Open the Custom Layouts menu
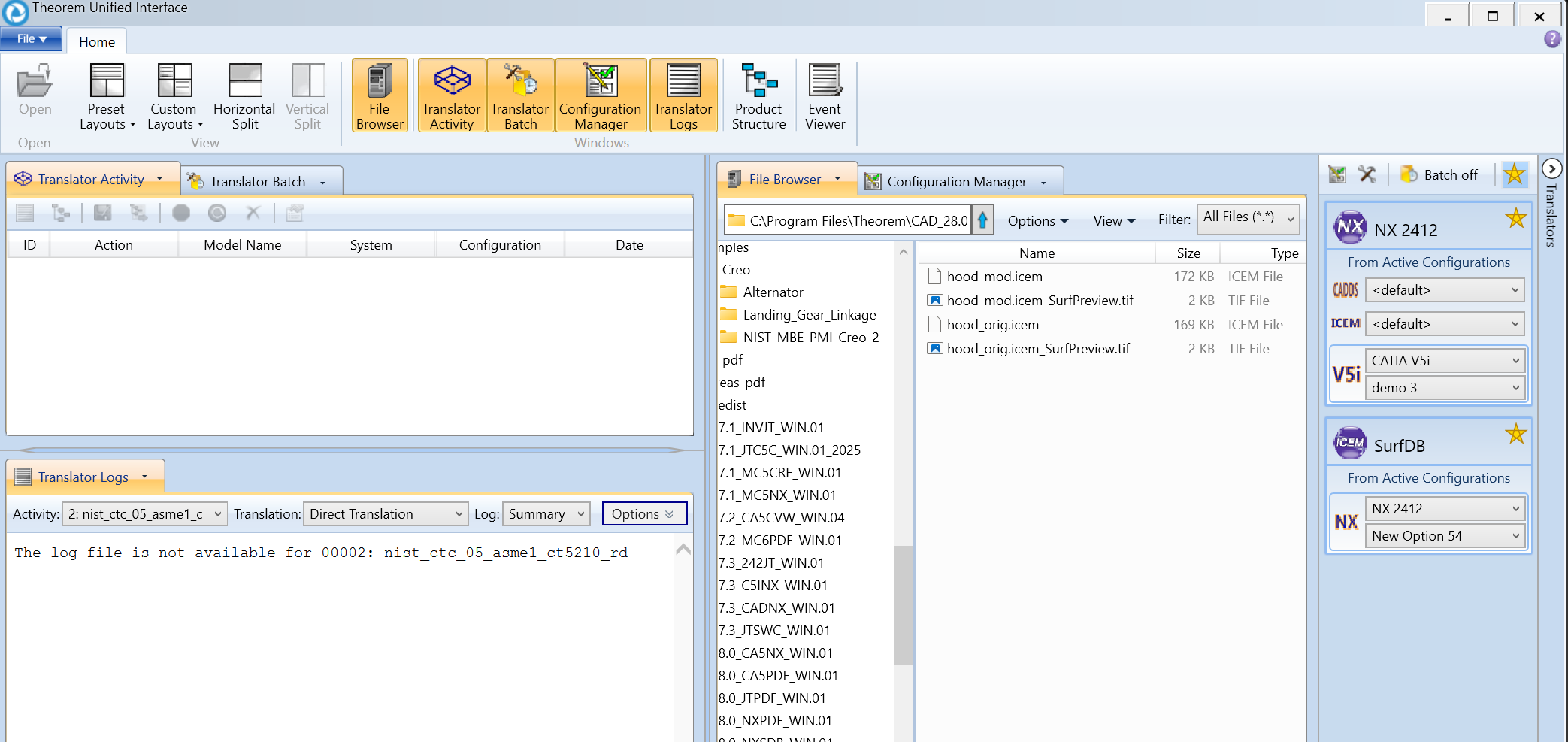The width and height of the screenshot is (1568, 742). (174, 96)
